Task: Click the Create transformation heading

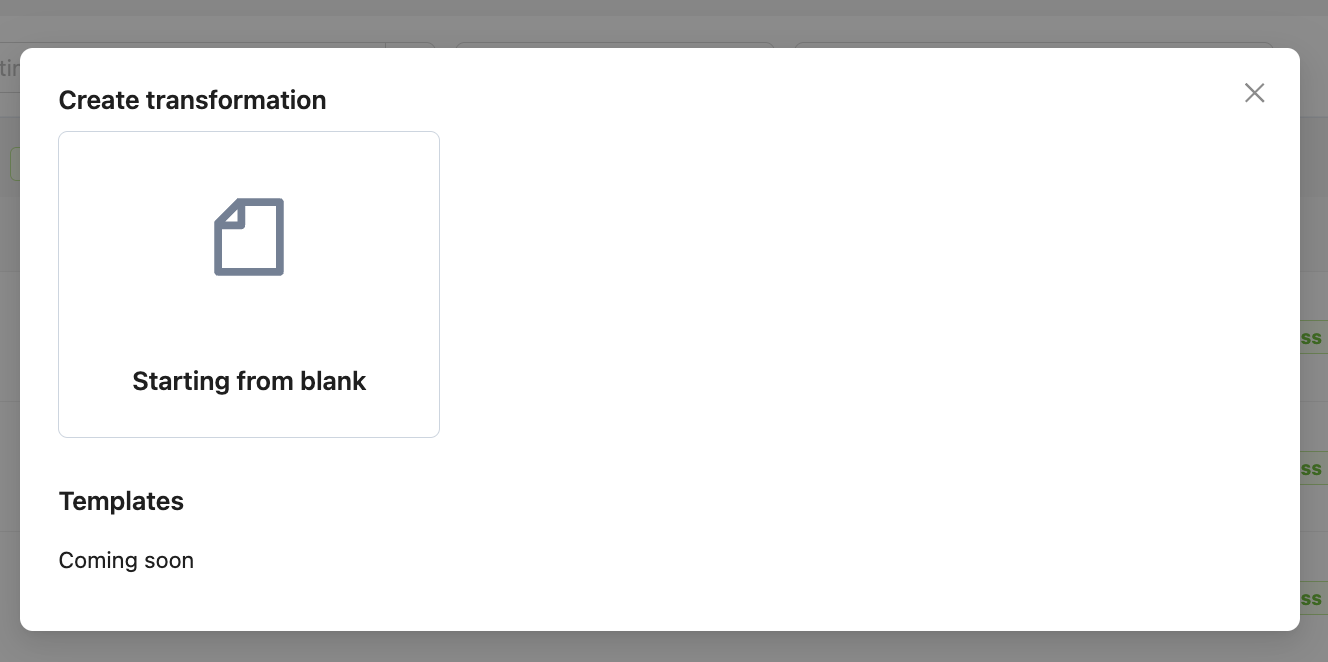Action: coord(192,100)
